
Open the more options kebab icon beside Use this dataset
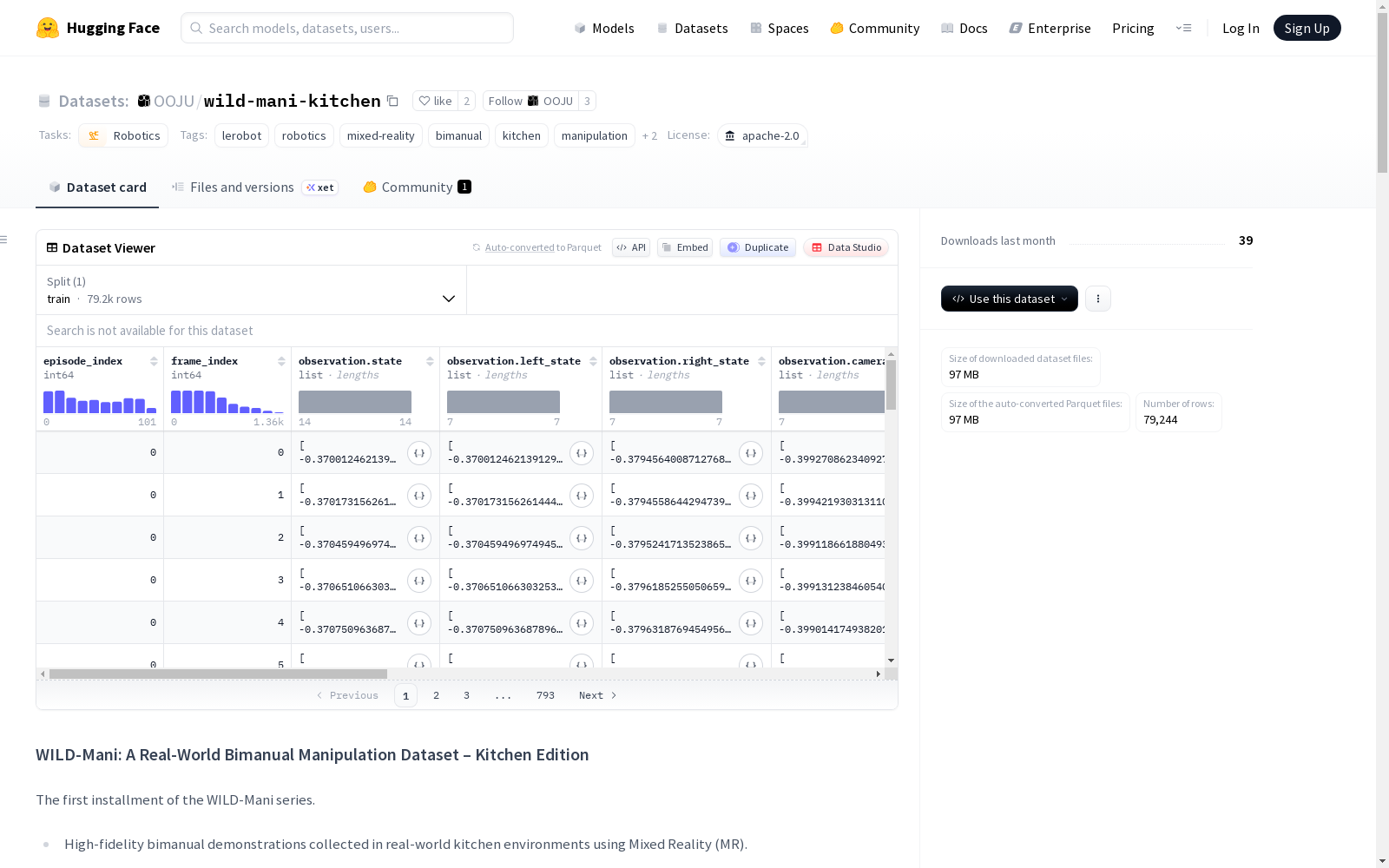point(1098,299)
